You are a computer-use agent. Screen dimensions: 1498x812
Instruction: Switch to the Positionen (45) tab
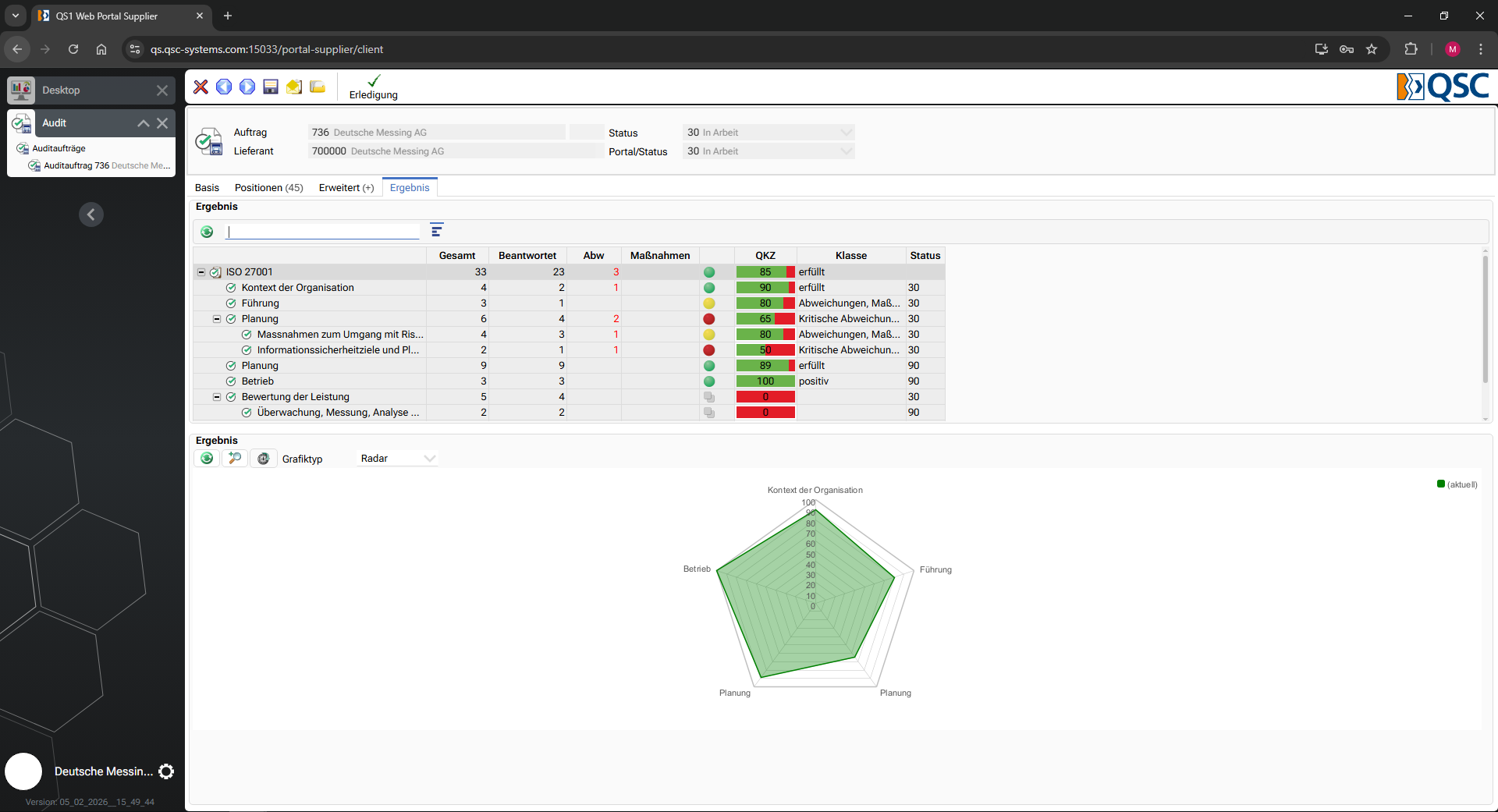click(268, 188)
